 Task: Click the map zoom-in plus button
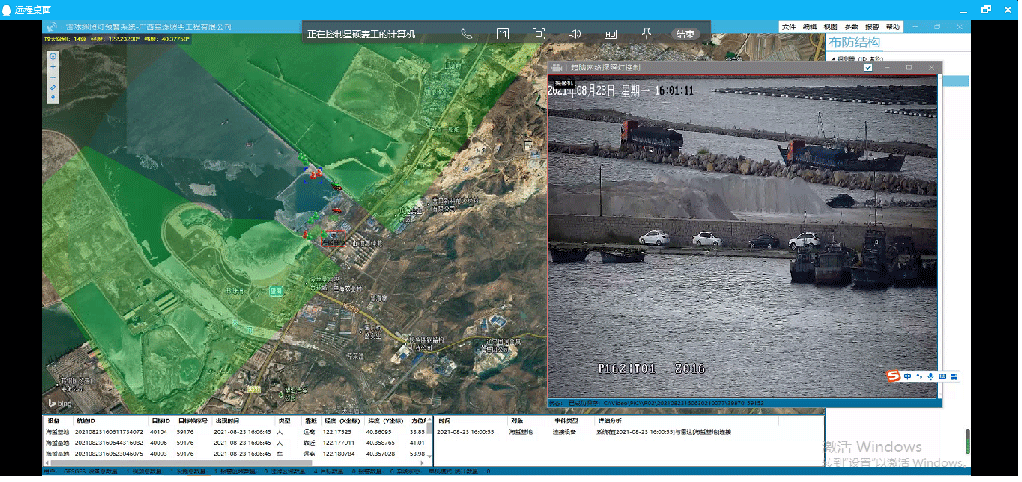pyautogui.click(x=53, y=67)
